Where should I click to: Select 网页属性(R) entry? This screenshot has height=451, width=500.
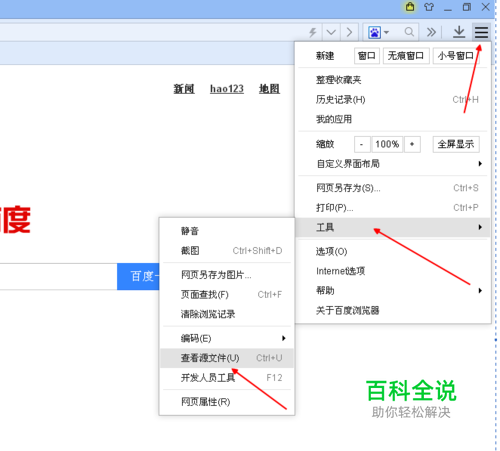pyautogui.click(x=227, y=402)
